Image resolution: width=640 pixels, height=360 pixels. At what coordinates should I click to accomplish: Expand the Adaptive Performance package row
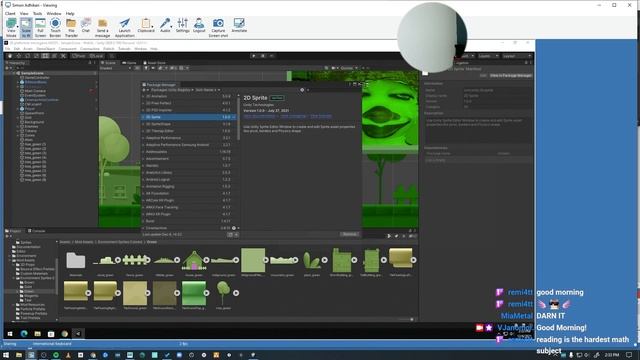point(143,138)
